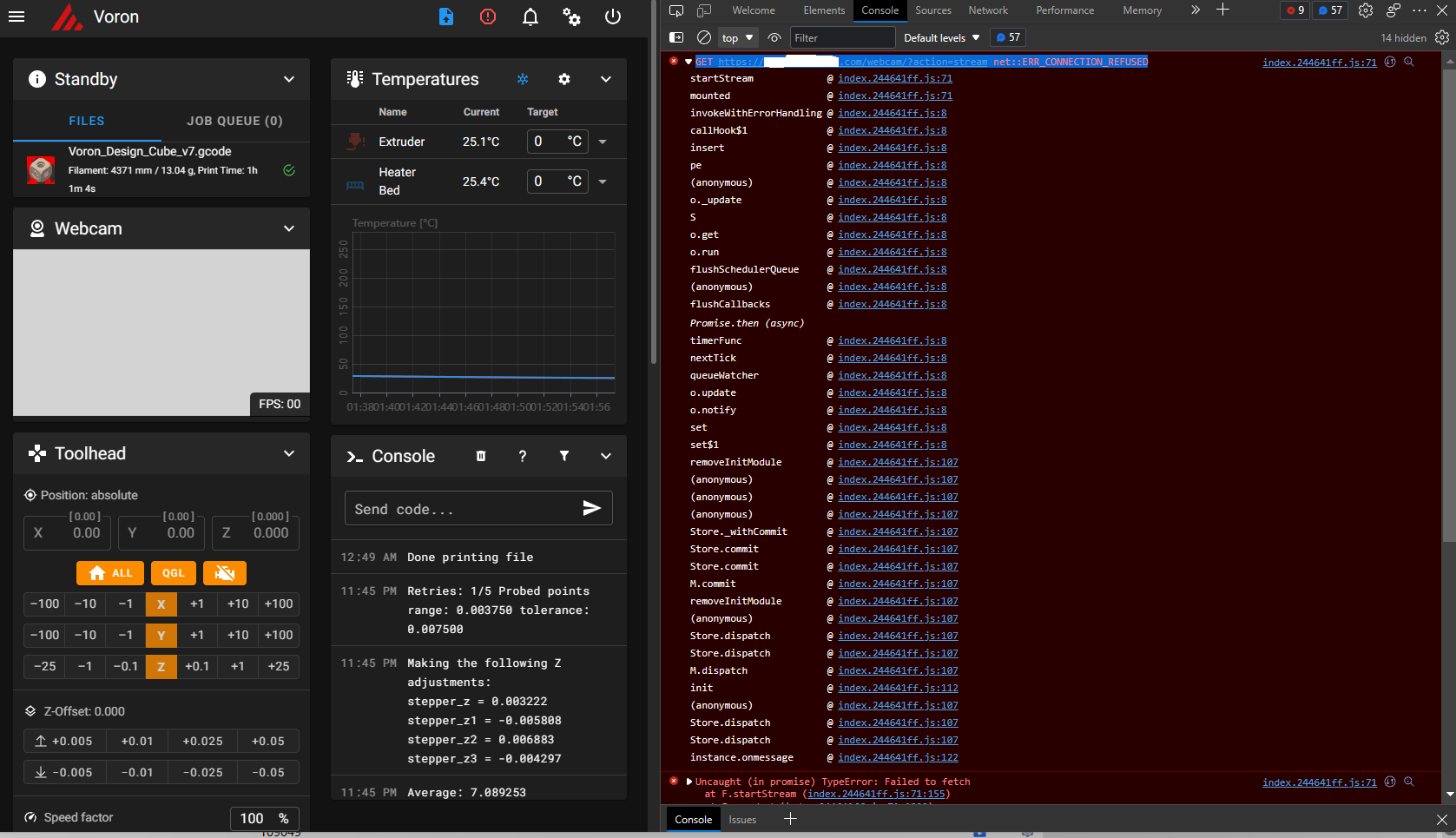Open the G-code file upload icon
This screenshot has height=838, width=1456.
[445, 16]
